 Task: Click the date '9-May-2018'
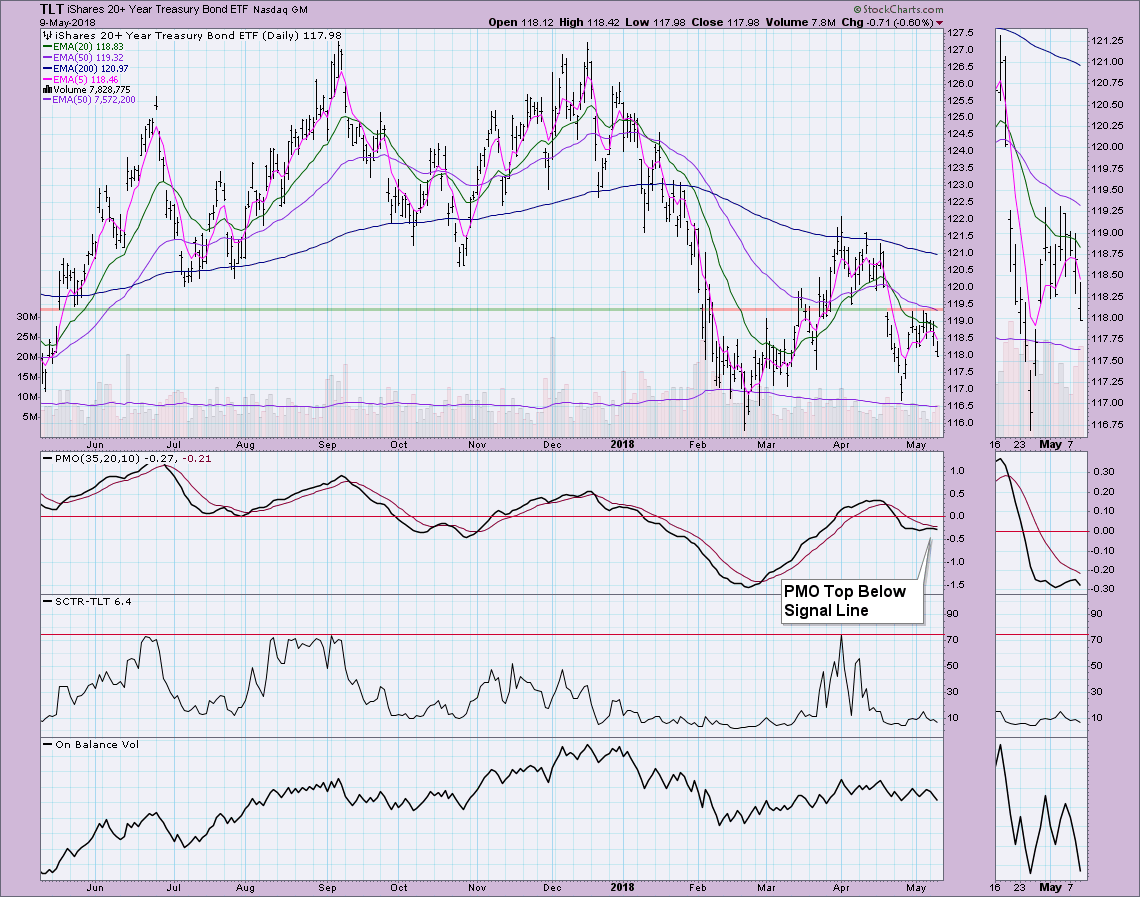[68, 23]
